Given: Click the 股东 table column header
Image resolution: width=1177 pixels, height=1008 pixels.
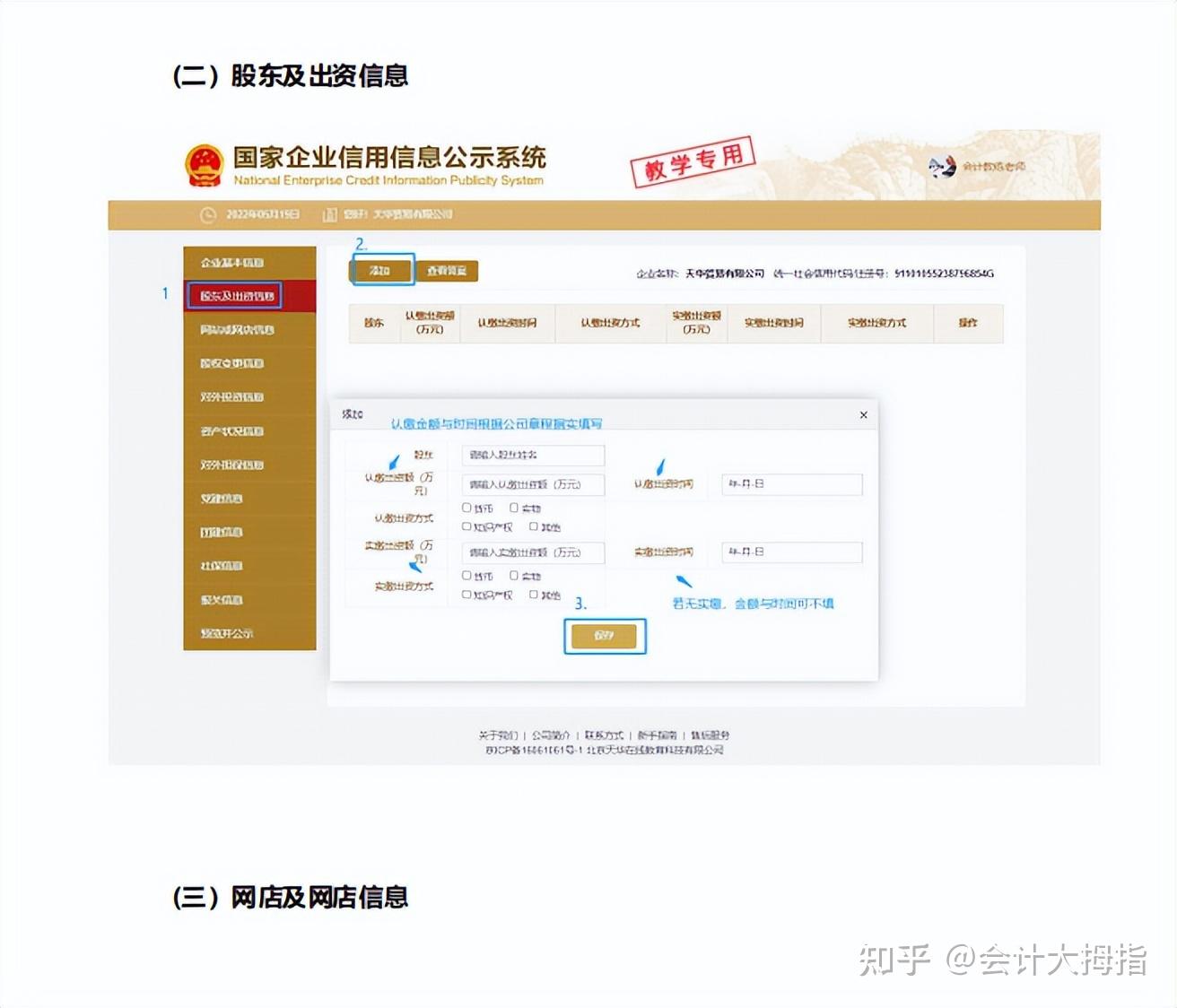Looking at the screenshot, I should pos(374,323).
